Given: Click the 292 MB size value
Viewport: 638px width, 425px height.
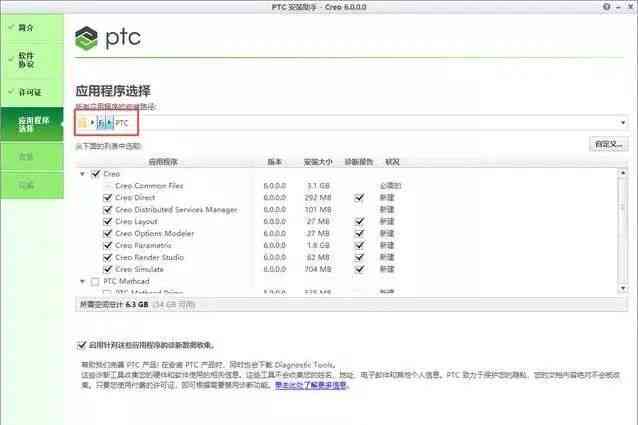Looking at the screenshot, I should 318,198.
